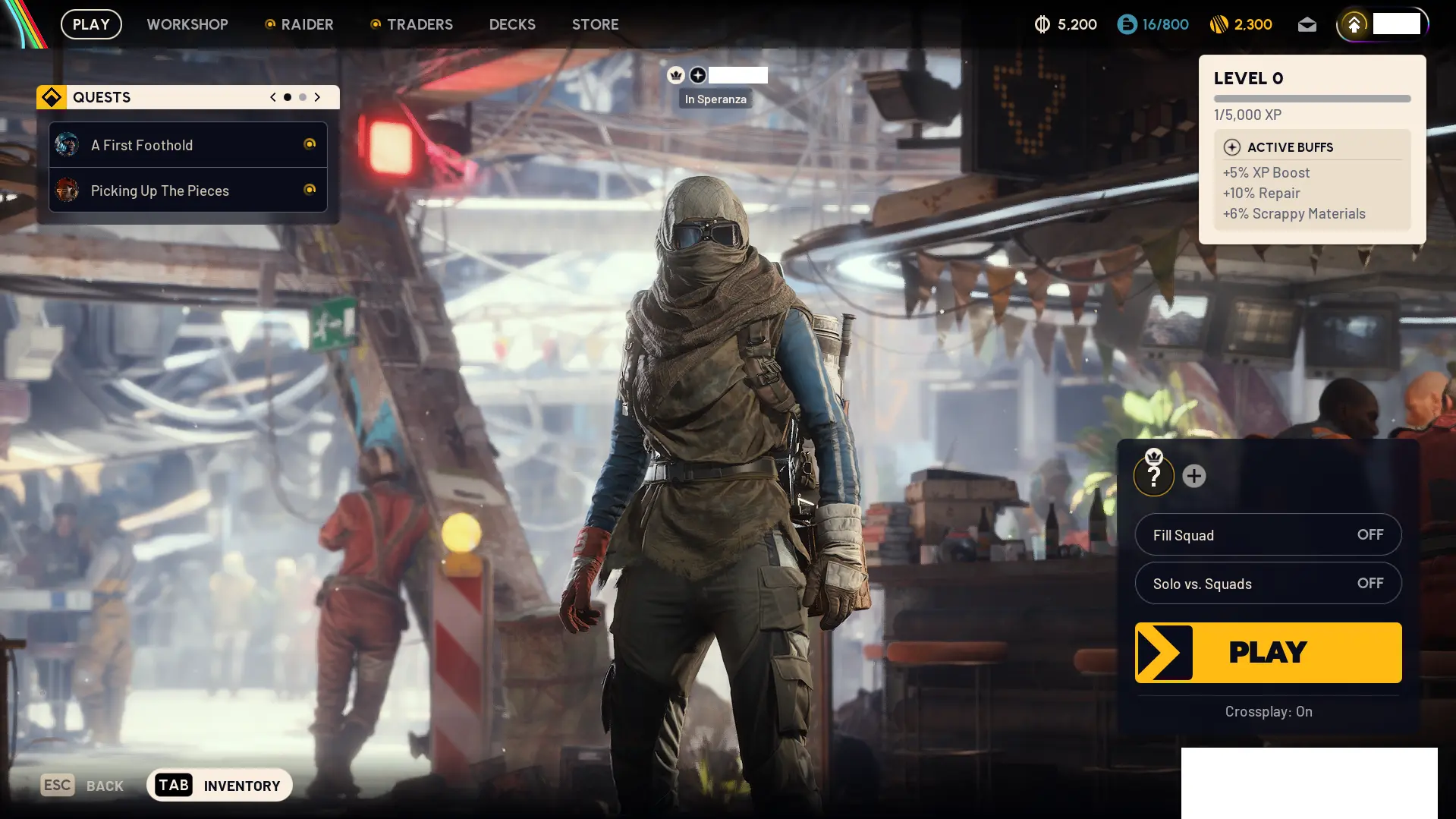Click the 'In Speranza' status label
Viewport: 1456px width, 819px height.
[x=715, y=99]
